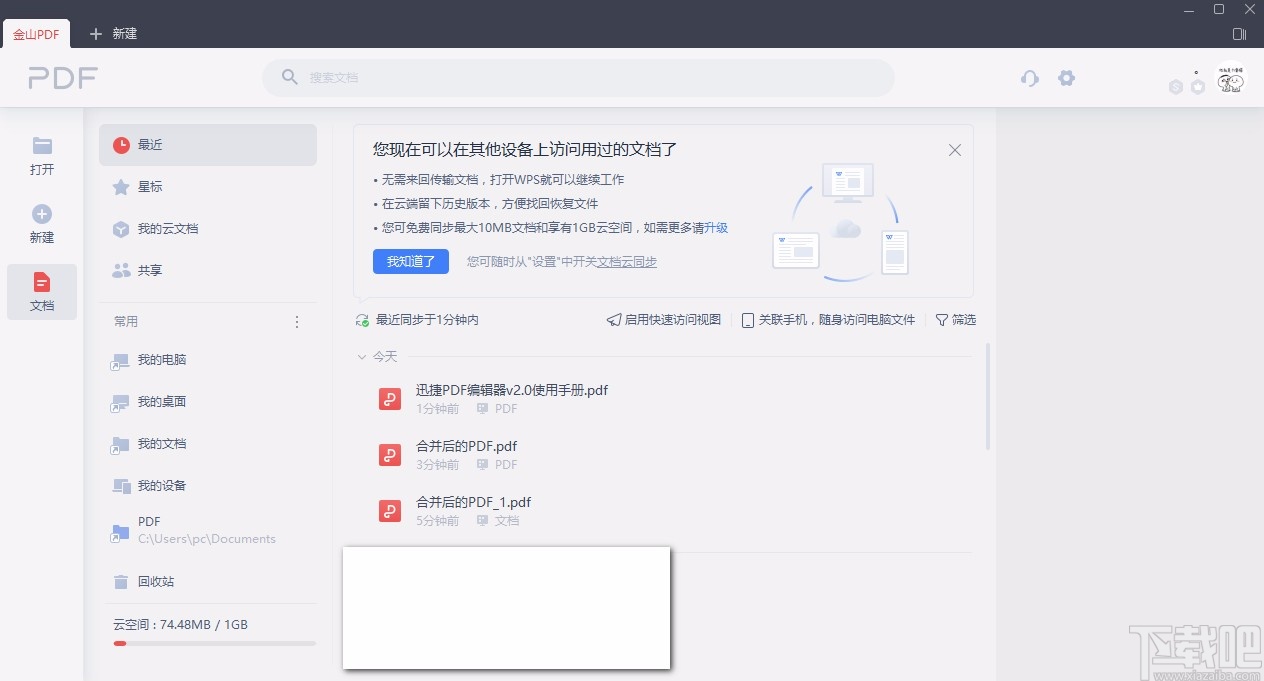
Task: Click 云空间 74.48MB / 1GB text
Action: click(181, 625)
